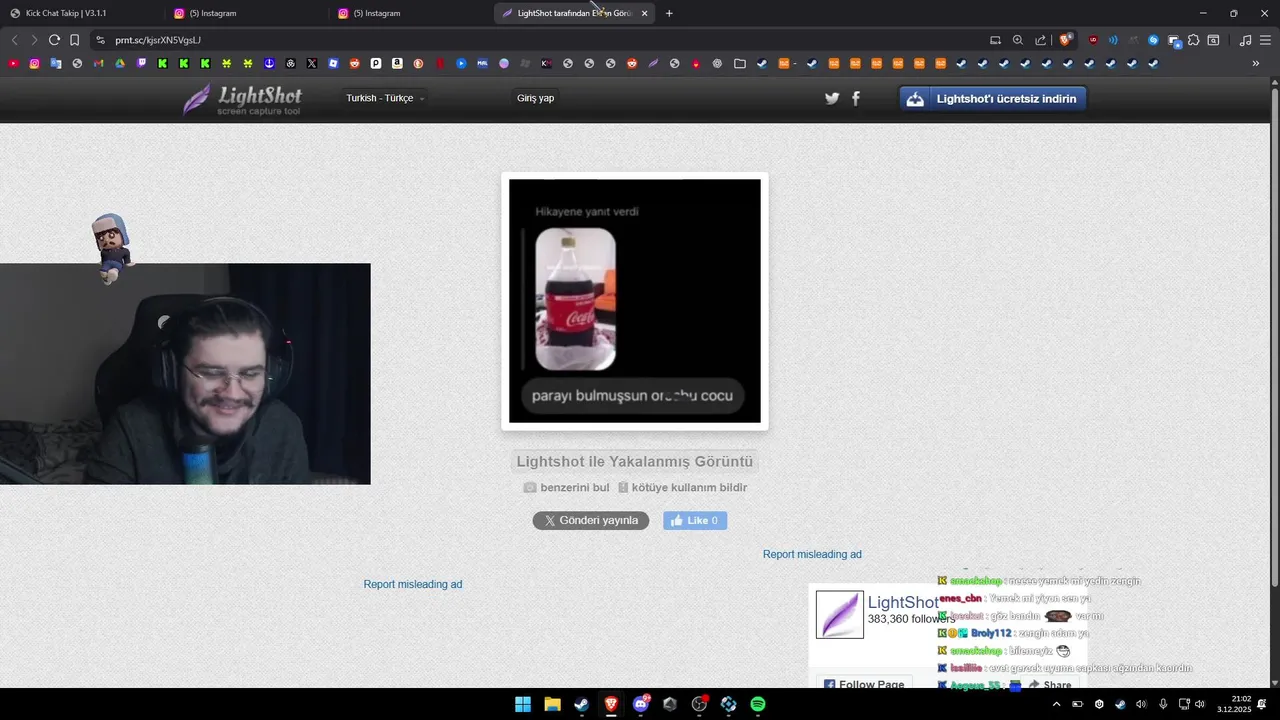1280x720 pixels.
Task: Open Brave music playlist icon
Action: (1245, 40)
